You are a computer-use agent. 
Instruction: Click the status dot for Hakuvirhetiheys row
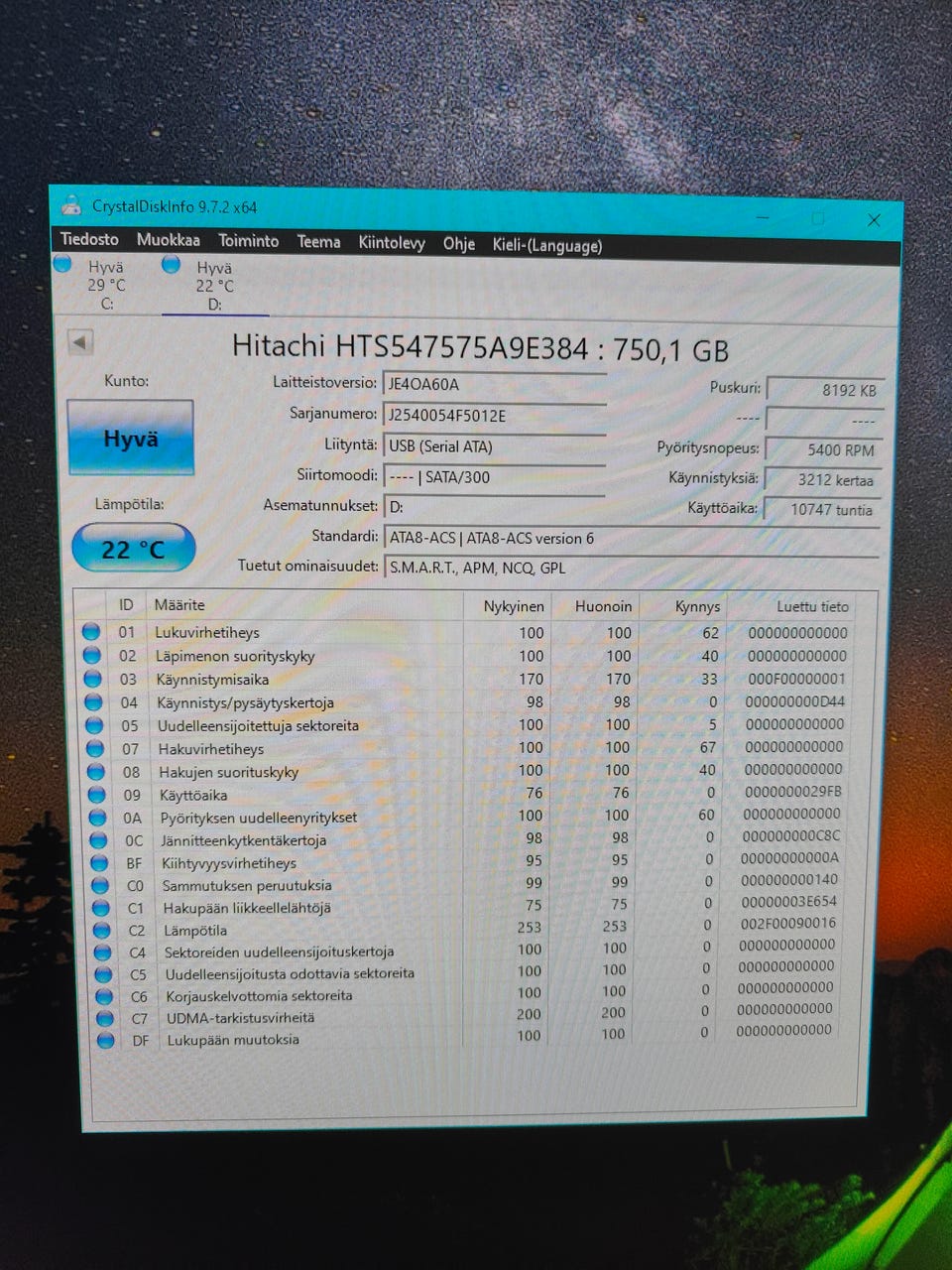tap(95, 748)
